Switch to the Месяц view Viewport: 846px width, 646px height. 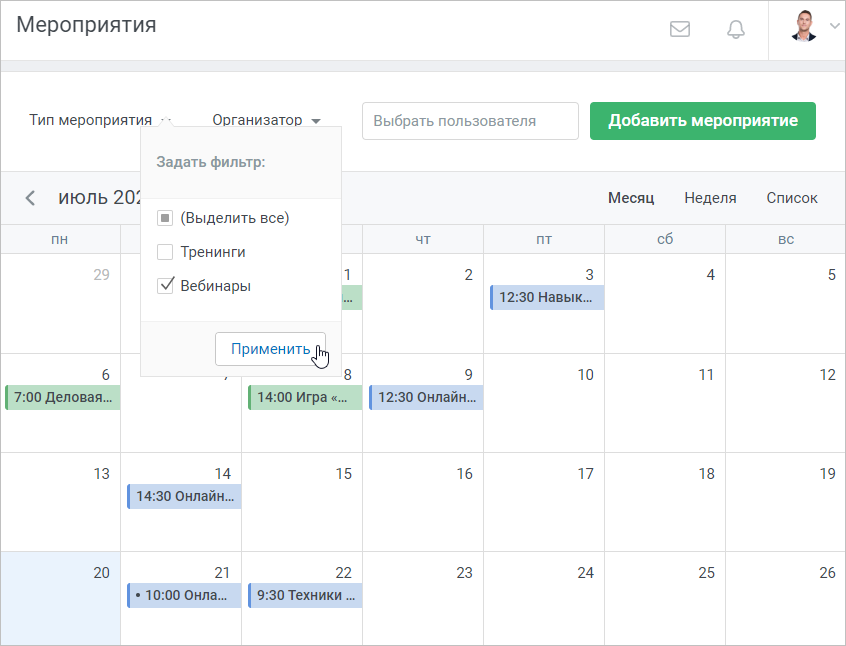click(631, 198)
